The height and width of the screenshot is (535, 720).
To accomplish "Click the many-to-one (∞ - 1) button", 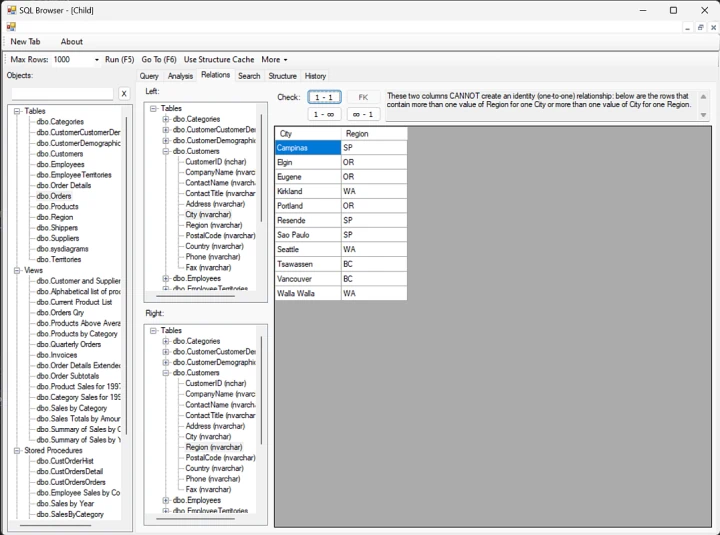I will 363,114.
